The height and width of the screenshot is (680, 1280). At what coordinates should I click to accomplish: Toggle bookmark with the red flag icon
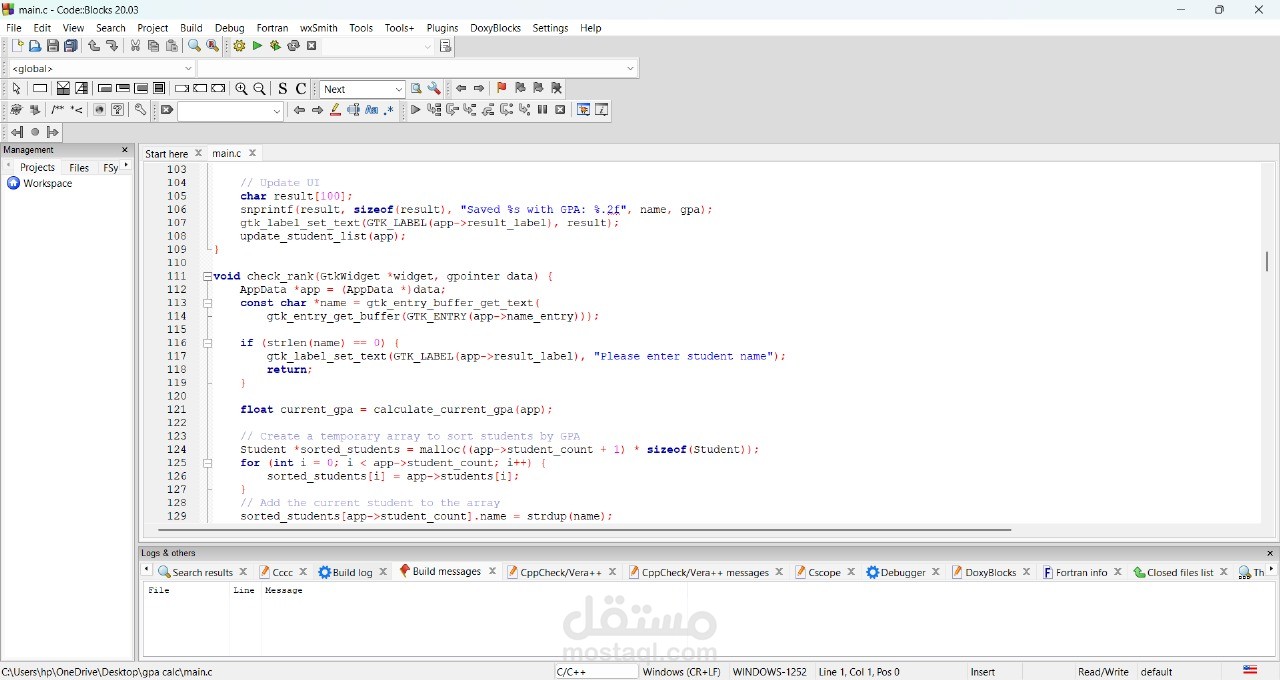coord(502,89)
